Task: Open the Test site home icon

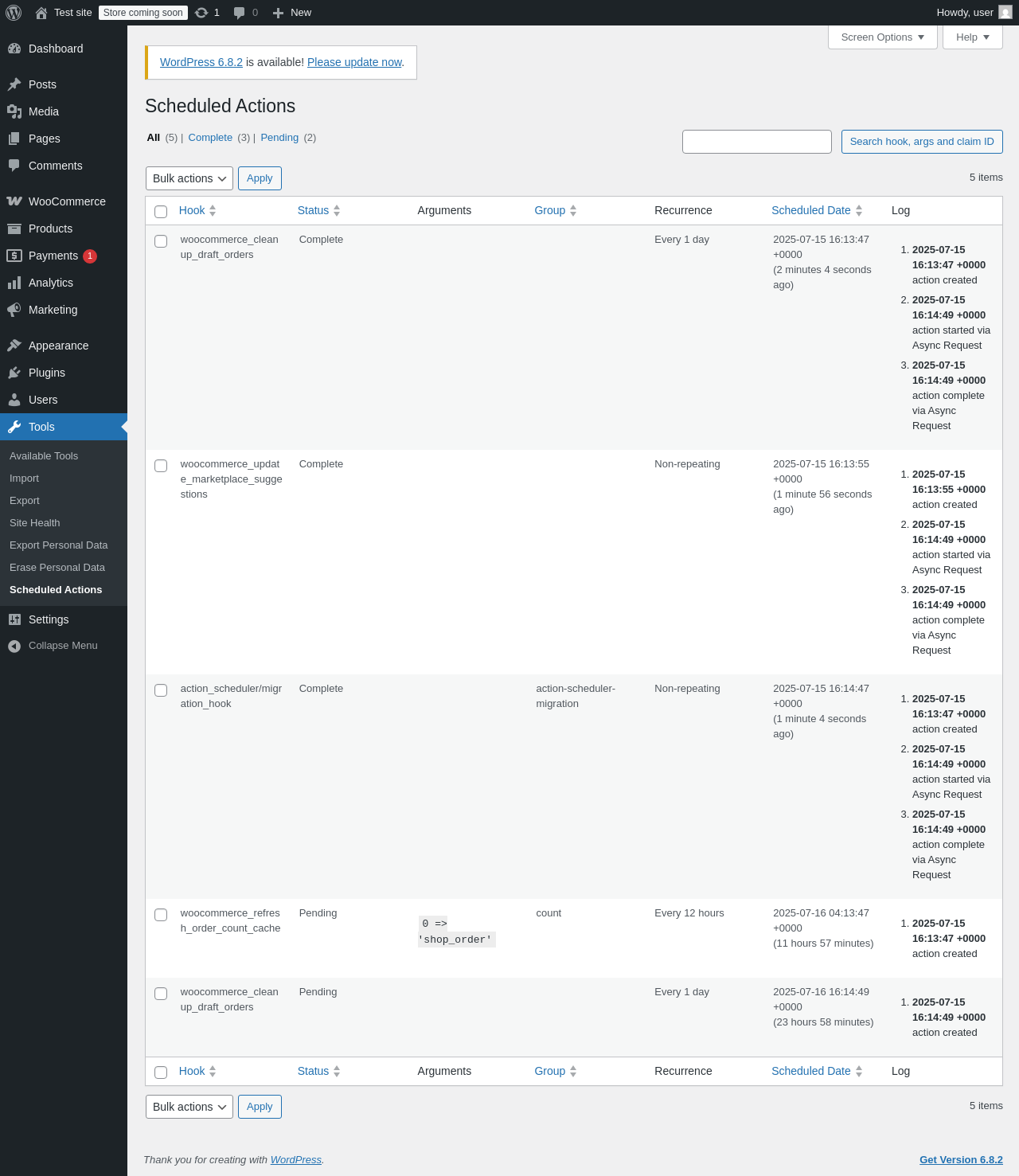Action: [41, 13]
